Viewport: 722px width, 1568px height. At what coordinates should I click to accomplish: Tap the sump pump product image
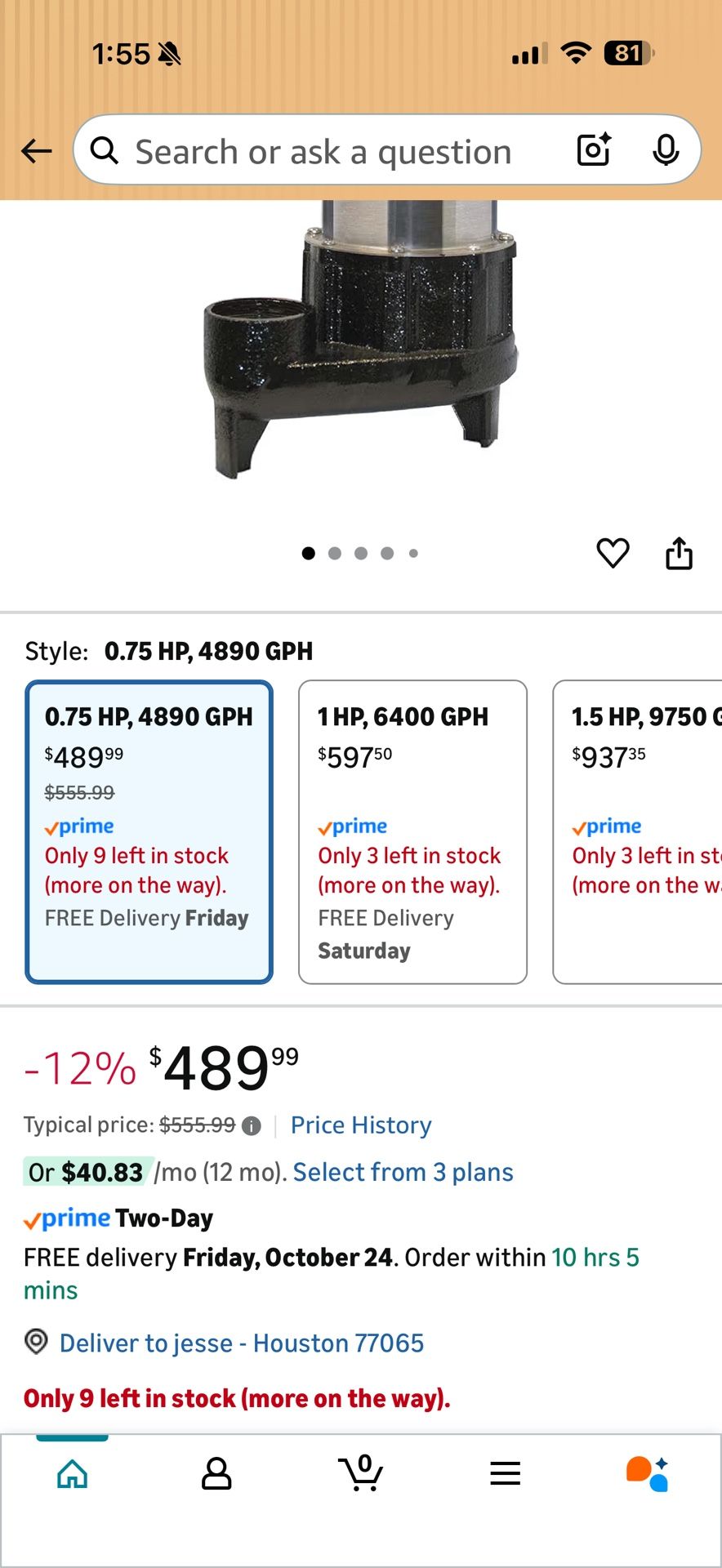[x=361, y=343]
